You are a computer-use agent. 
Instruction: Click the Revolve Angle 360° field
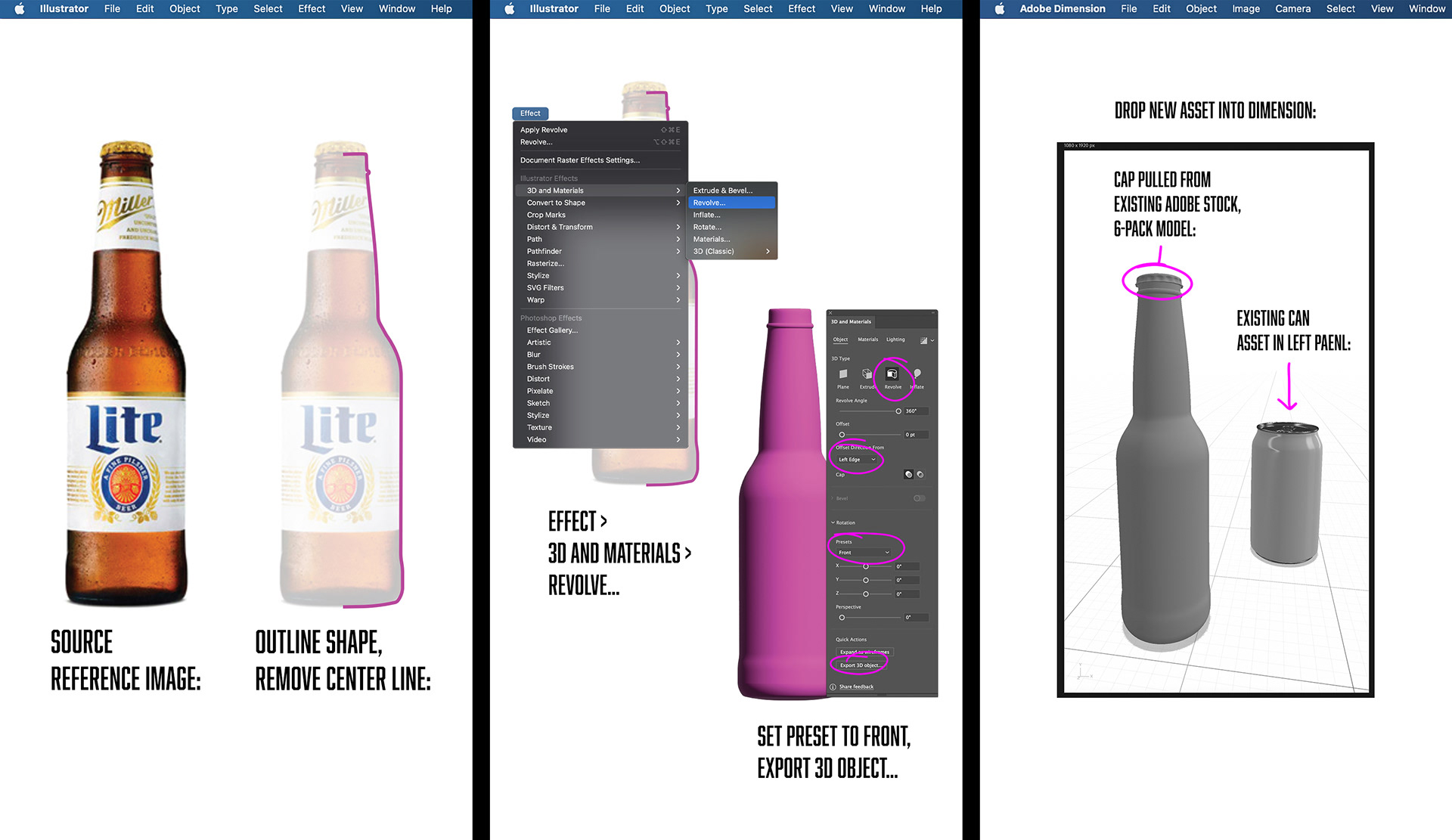point(916,411)
